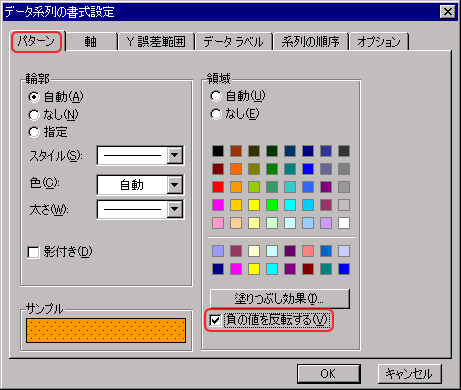461x390 pixels.
Task: Pick the orange swatch in the second palette row
Action: point(236,169)
